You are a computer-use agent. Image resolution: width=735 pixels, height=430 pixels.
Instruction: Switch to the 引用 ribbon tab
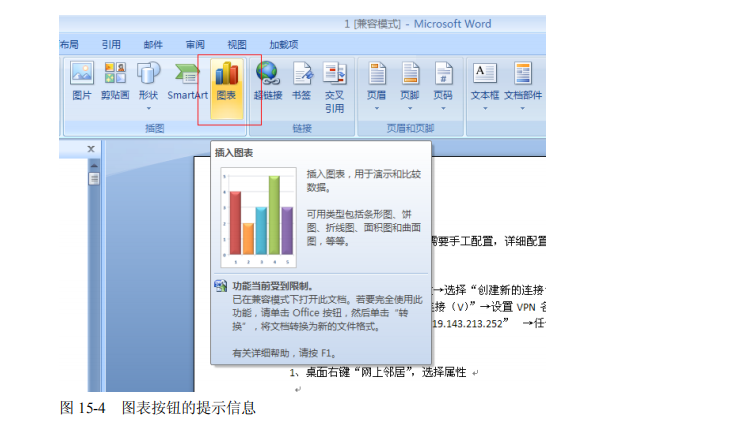point(111,45)
